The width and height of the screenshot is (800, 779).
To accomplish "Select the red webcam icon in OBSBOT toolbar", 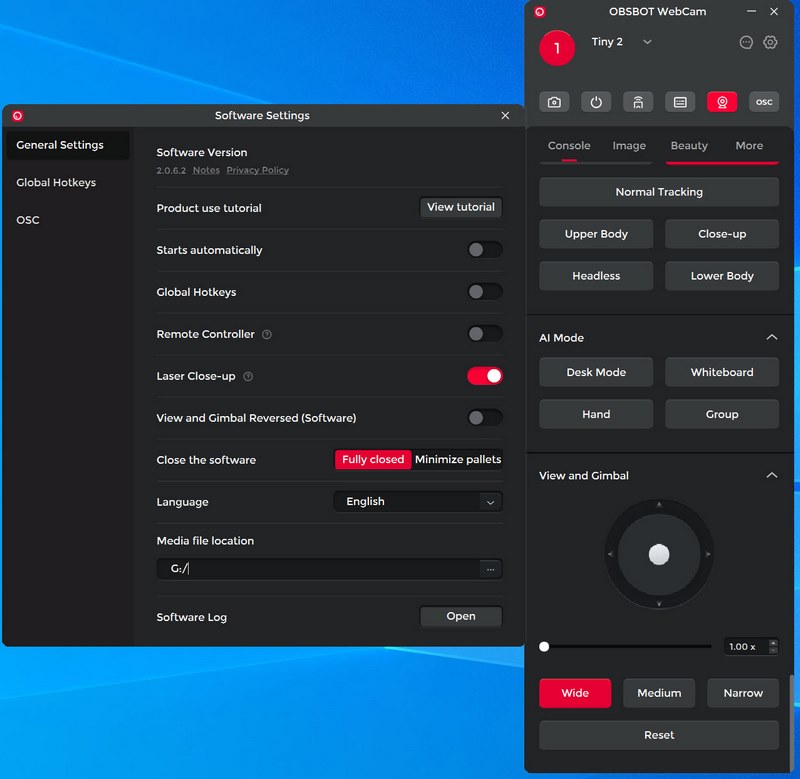I will (x=722, y=102).
